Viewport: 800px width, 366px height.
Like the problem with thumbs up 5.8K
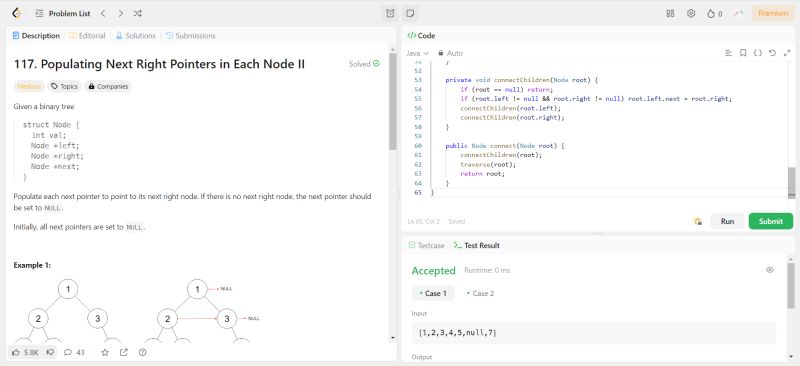click(25, 352)
